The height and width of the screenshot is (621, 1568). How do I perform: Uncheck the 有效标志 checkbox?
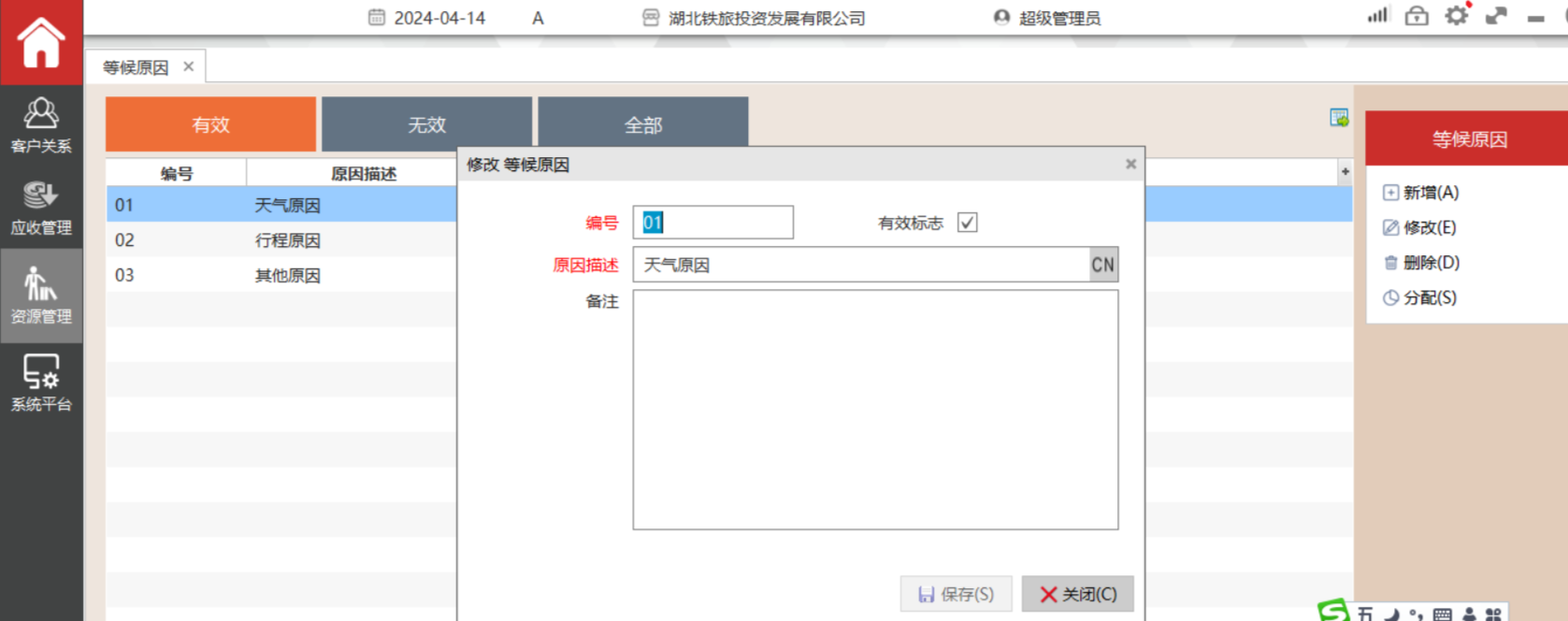coord(968,223)
